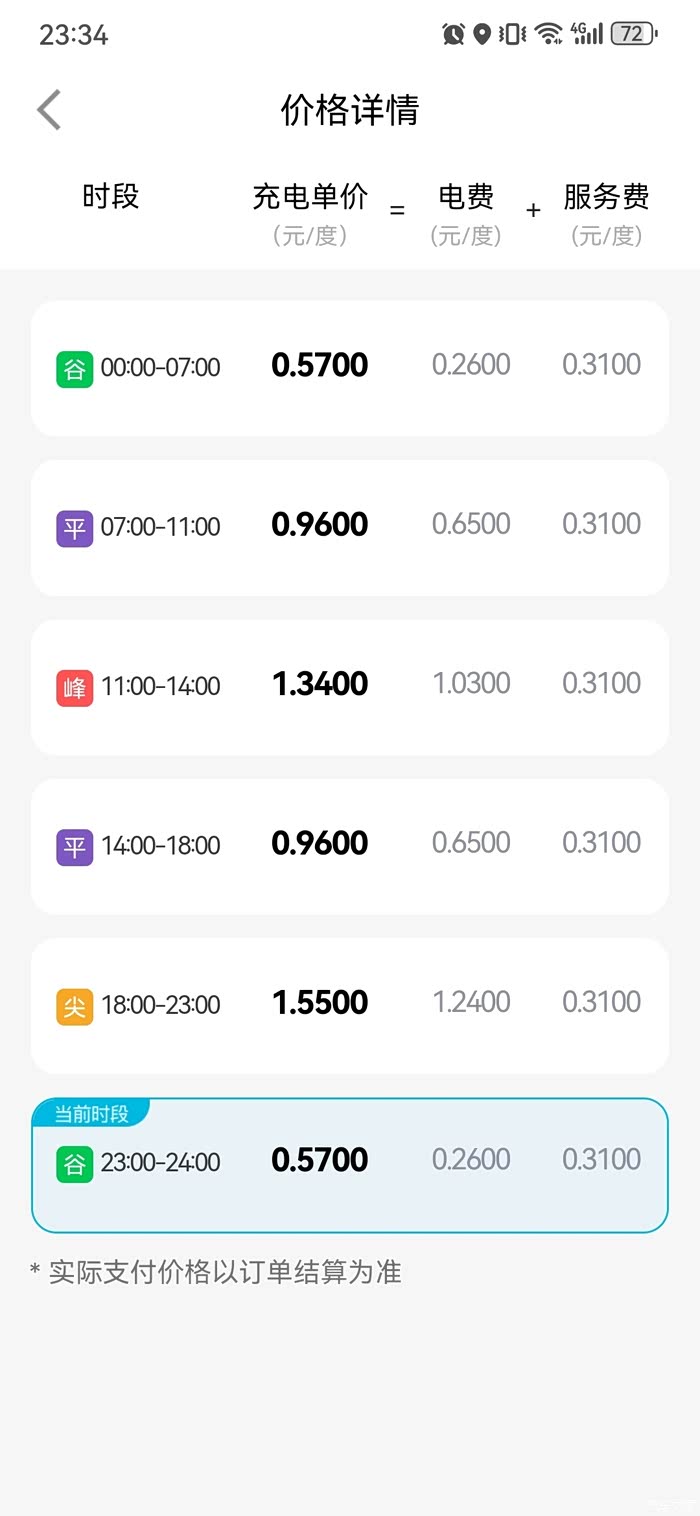Tap the alarm clock status icon
The image size is (700, 1516).
coord(453,34)
